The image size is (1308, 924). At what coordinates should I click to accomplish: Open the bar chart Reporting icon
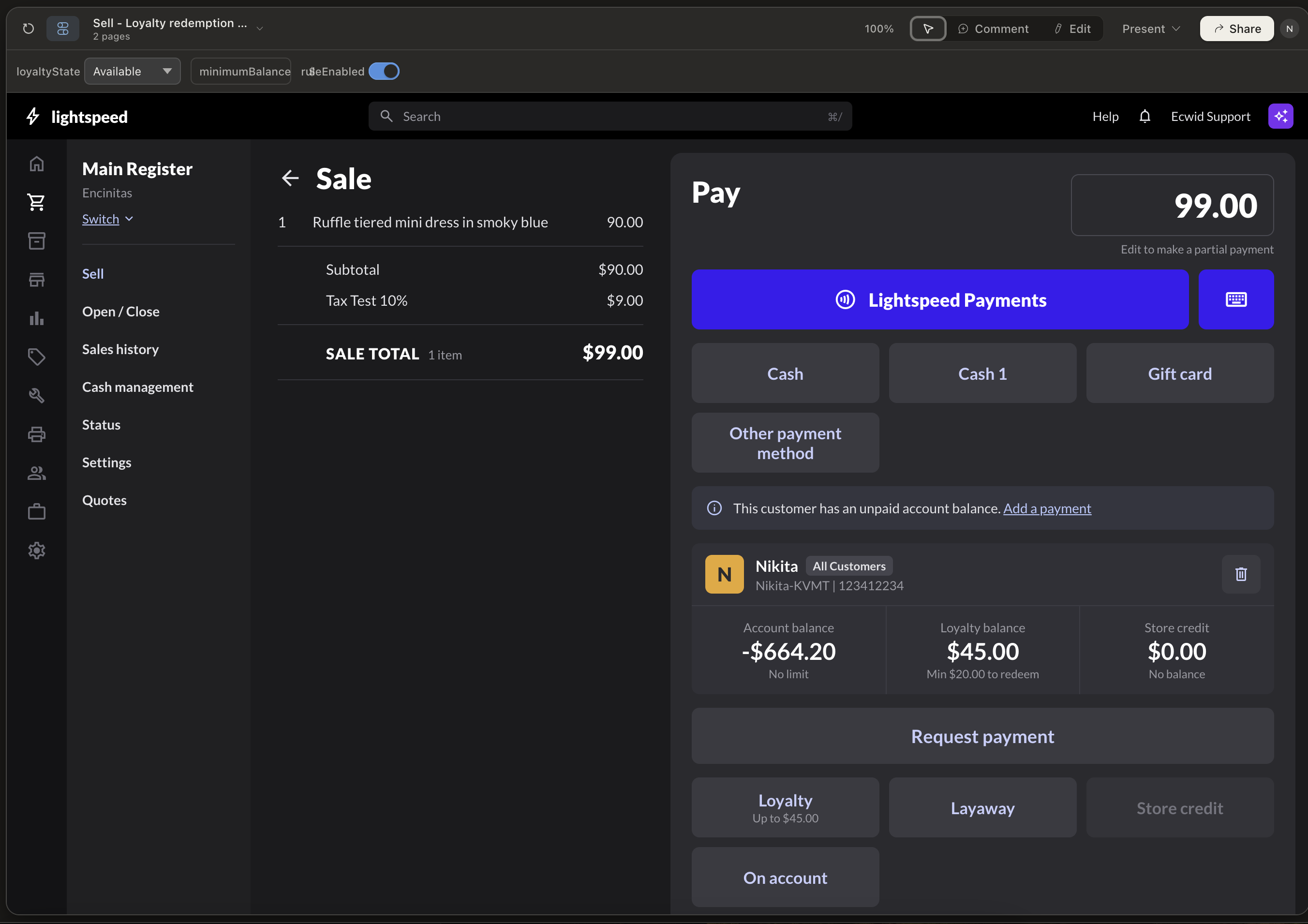click(36, 318)
